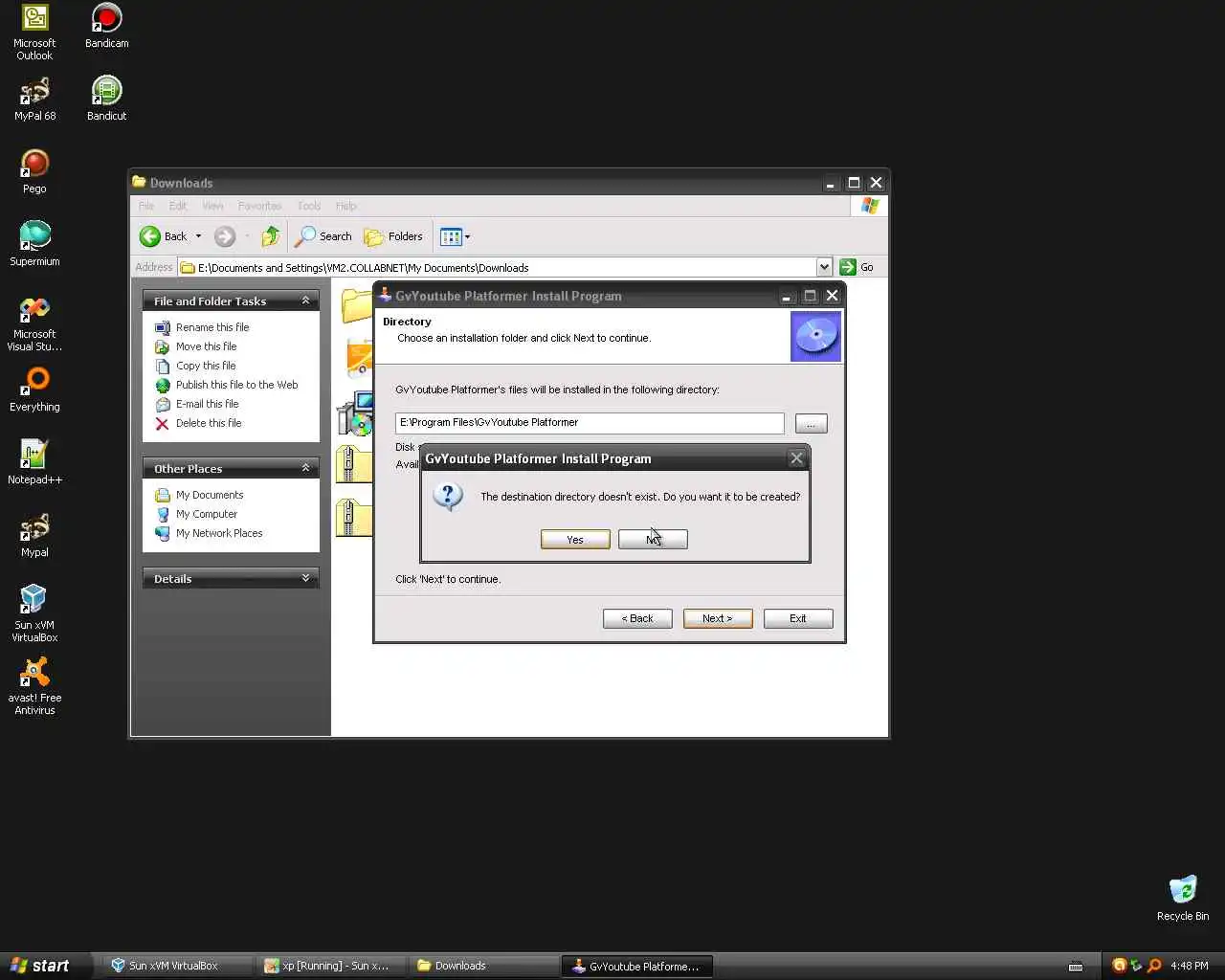The width and height of the screenshot is (1225, 980).
Task: Select the avast! Free Antivirus icon
Action: [x=34, y=686]
